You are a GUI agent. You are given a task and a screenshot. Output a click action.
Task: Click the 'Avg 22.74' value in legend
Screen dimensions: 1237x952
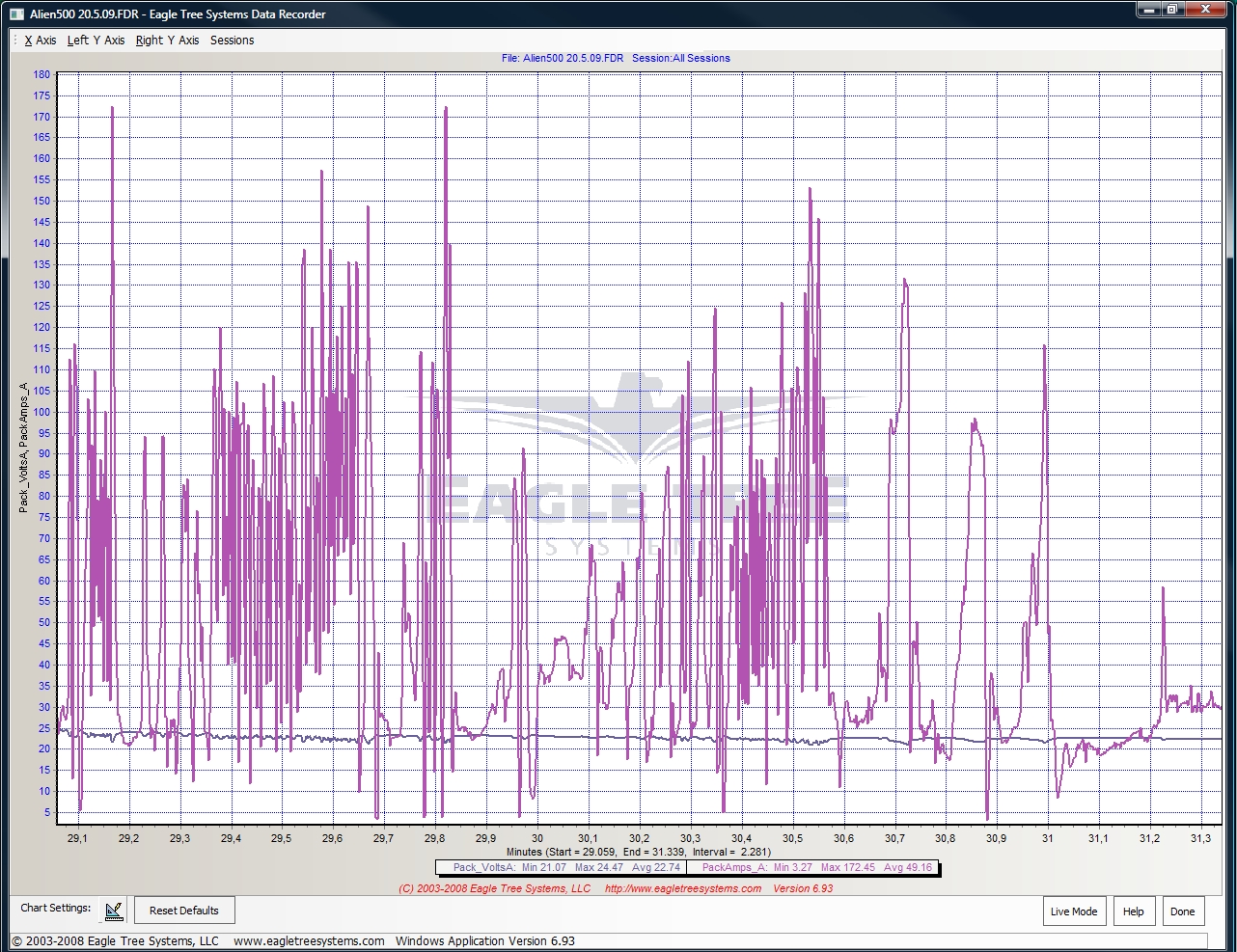click(x=654, y=867)
